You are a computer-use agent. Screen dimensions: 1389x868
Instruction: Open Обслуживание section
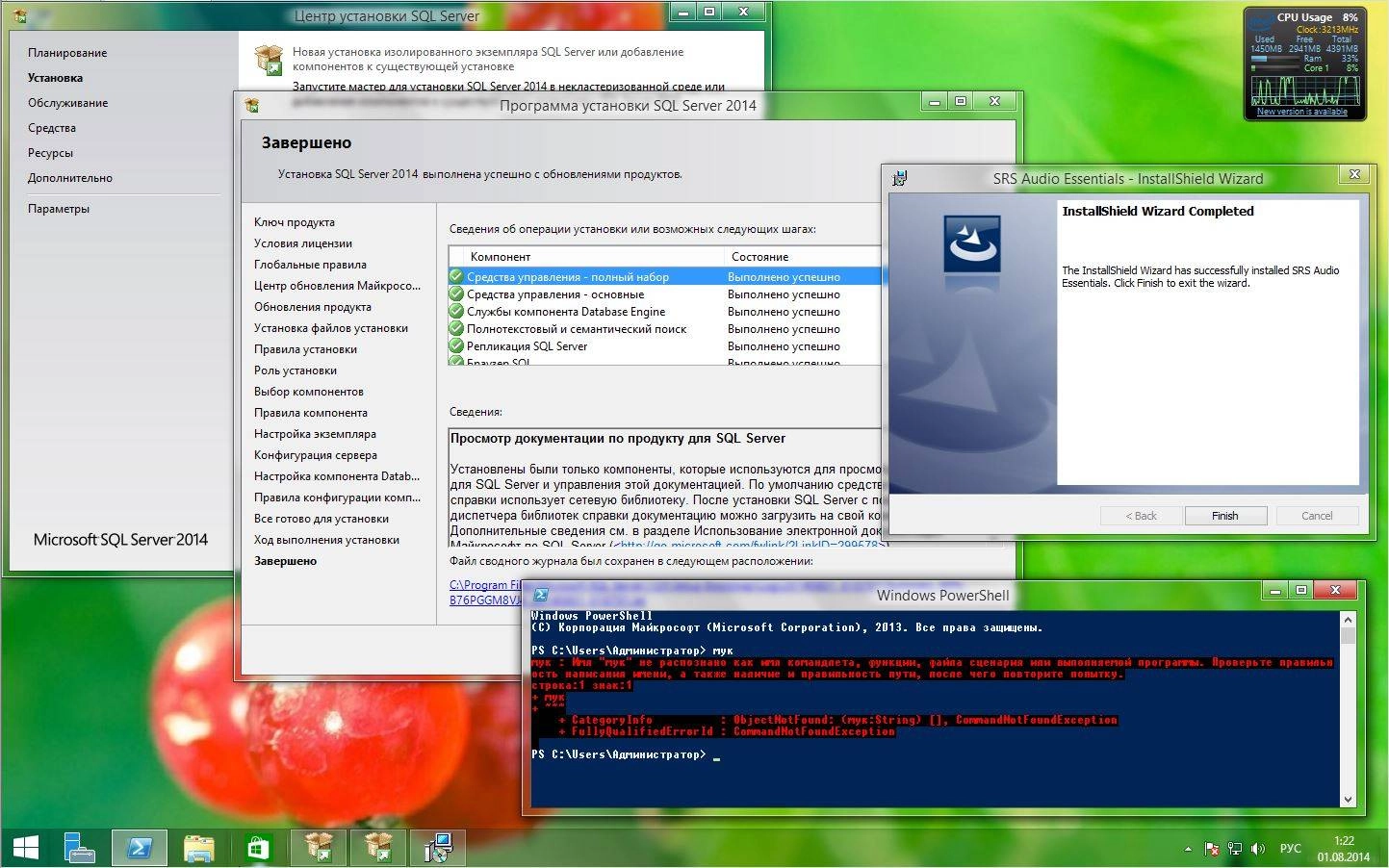[67, 103]
